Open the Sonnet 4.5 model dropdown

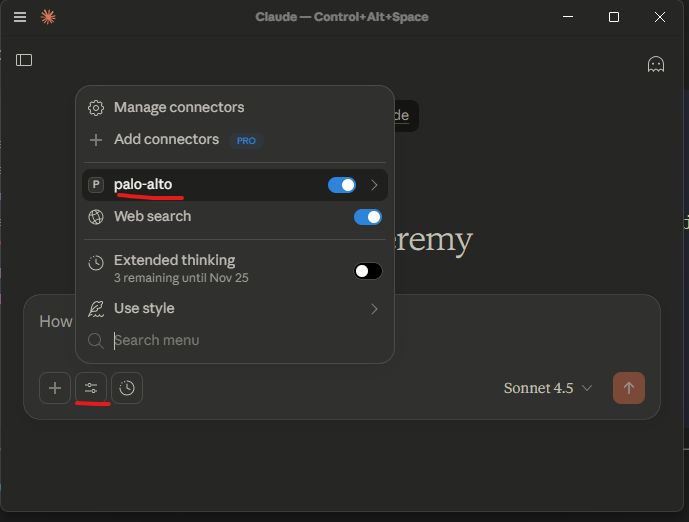tap(548, 388)
